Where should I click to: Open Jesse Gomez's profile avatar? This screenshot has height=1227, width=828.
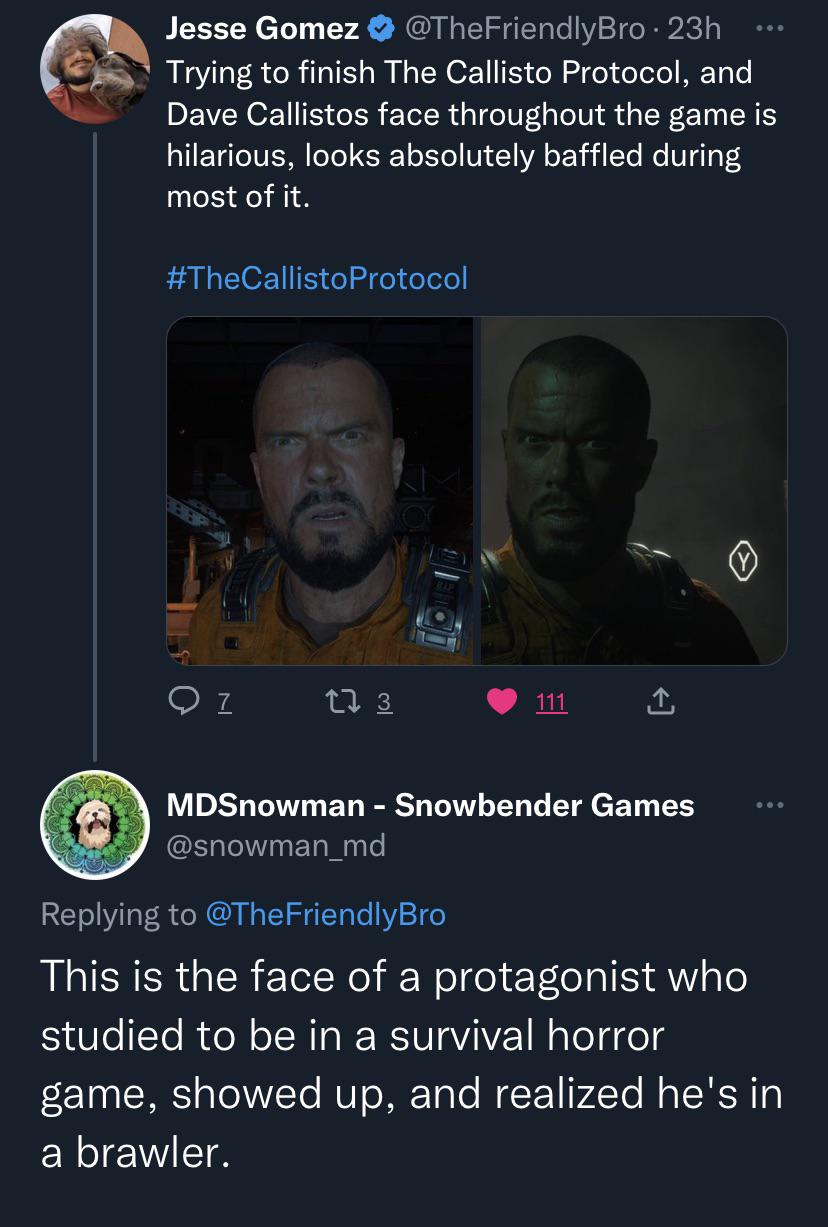94,69
